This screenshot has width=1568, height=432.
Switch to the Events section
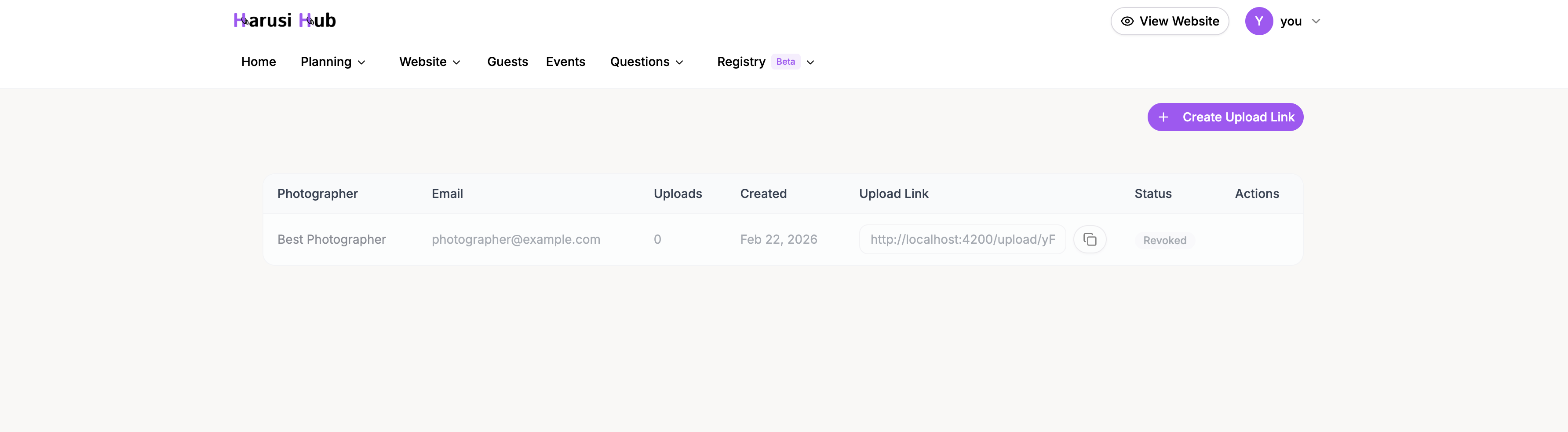pos(565,62)
